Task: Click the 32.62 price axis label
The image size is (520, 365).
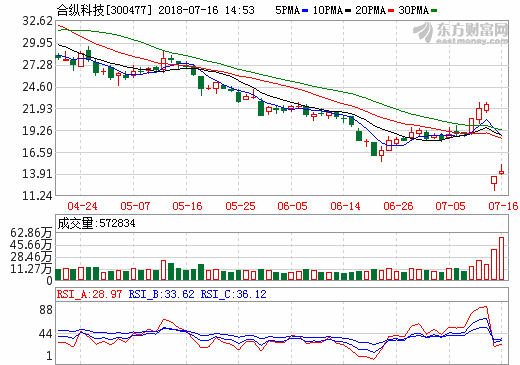Action: (38, 21)
